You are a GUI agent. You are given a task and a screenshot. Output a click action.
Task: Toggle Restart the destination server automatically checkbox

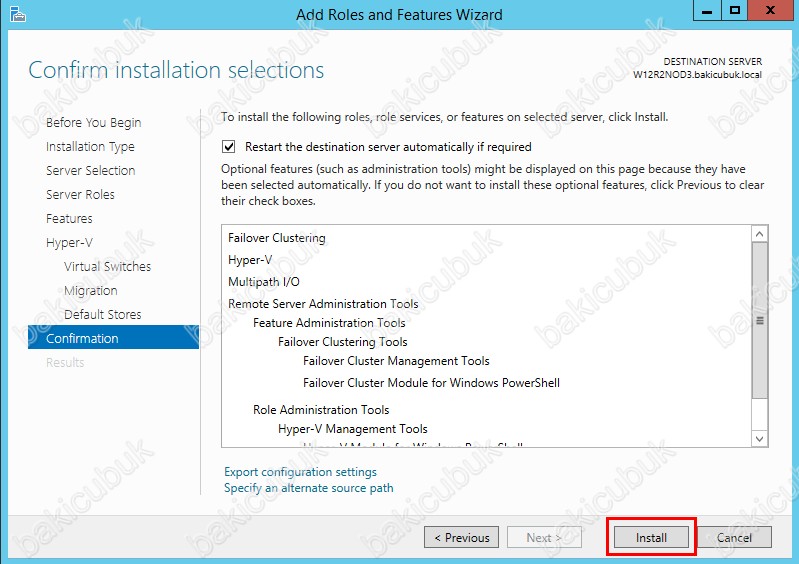pos(228,147)
